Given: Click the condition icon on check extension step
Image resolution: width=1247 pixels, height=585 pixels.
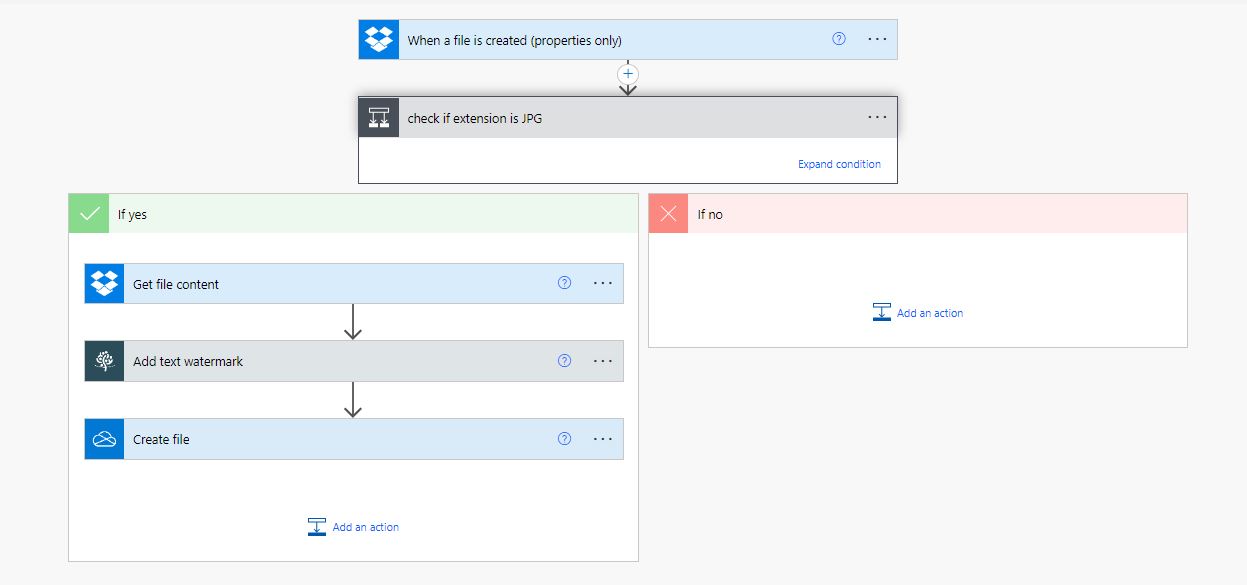Looking at the screenshot, I should point(379,118).
